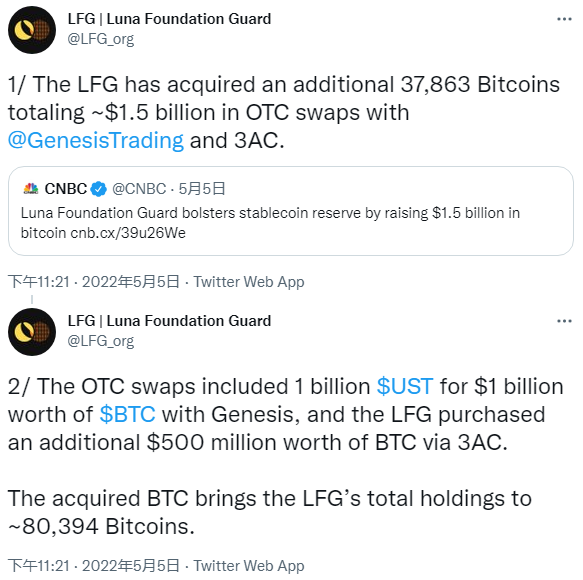583x580 pixels.
Task: Open LFG profile avatar in first tweet
Action: (32, 30)
